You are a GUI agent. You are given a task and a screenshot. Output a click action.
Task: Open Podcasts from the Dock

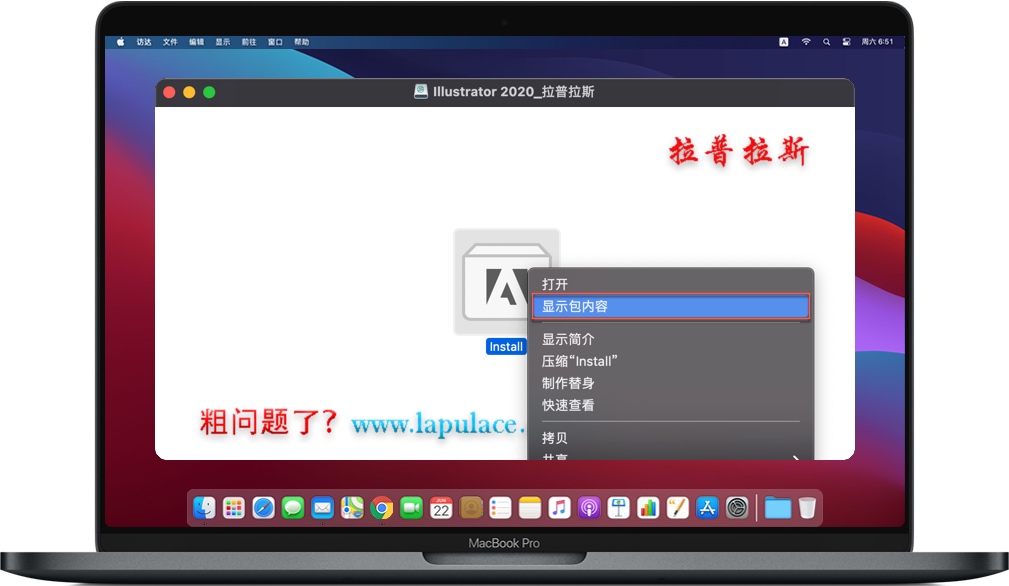[x=590, y=507]
